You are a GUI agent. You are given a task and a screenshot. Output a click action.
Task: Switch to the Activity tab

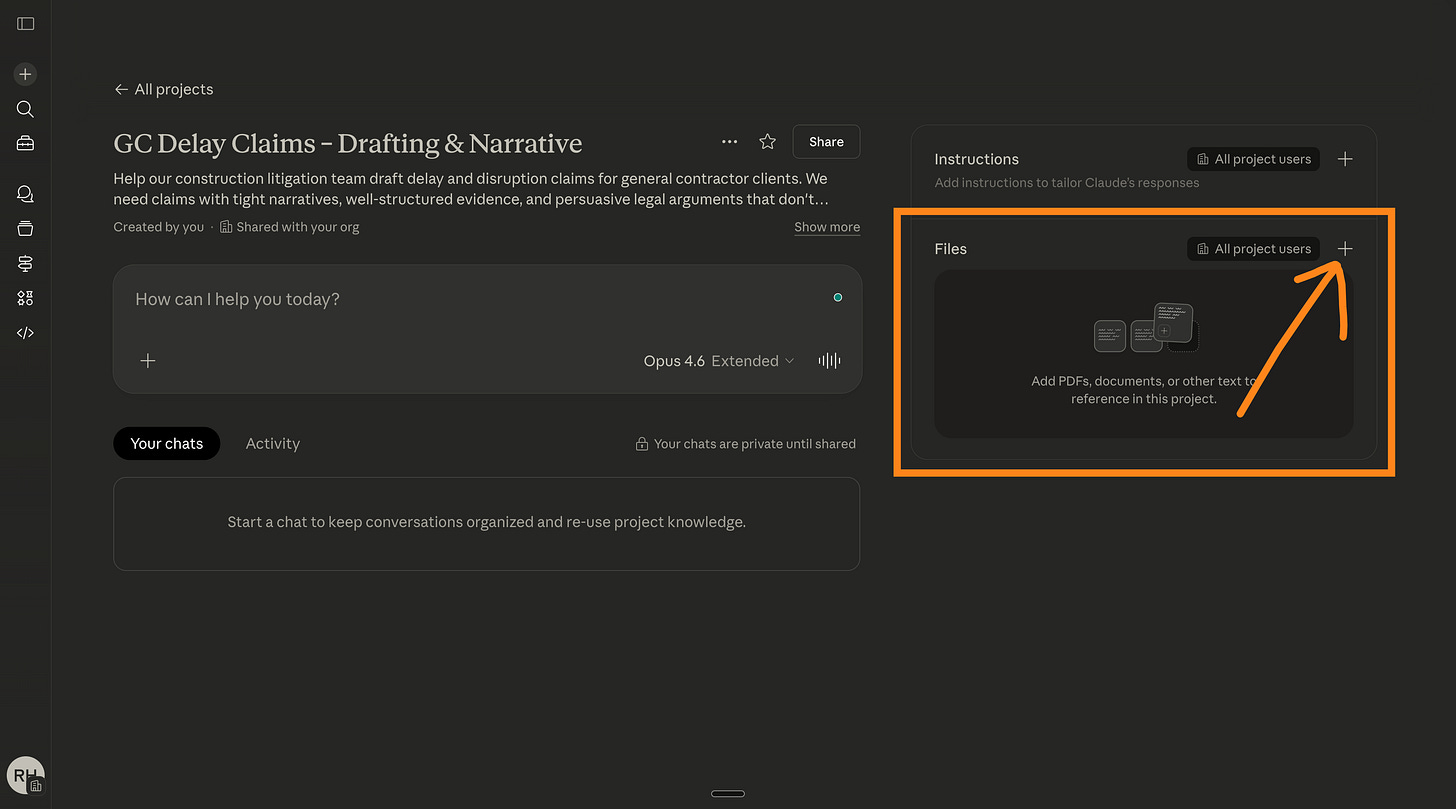tap(273, 444)
